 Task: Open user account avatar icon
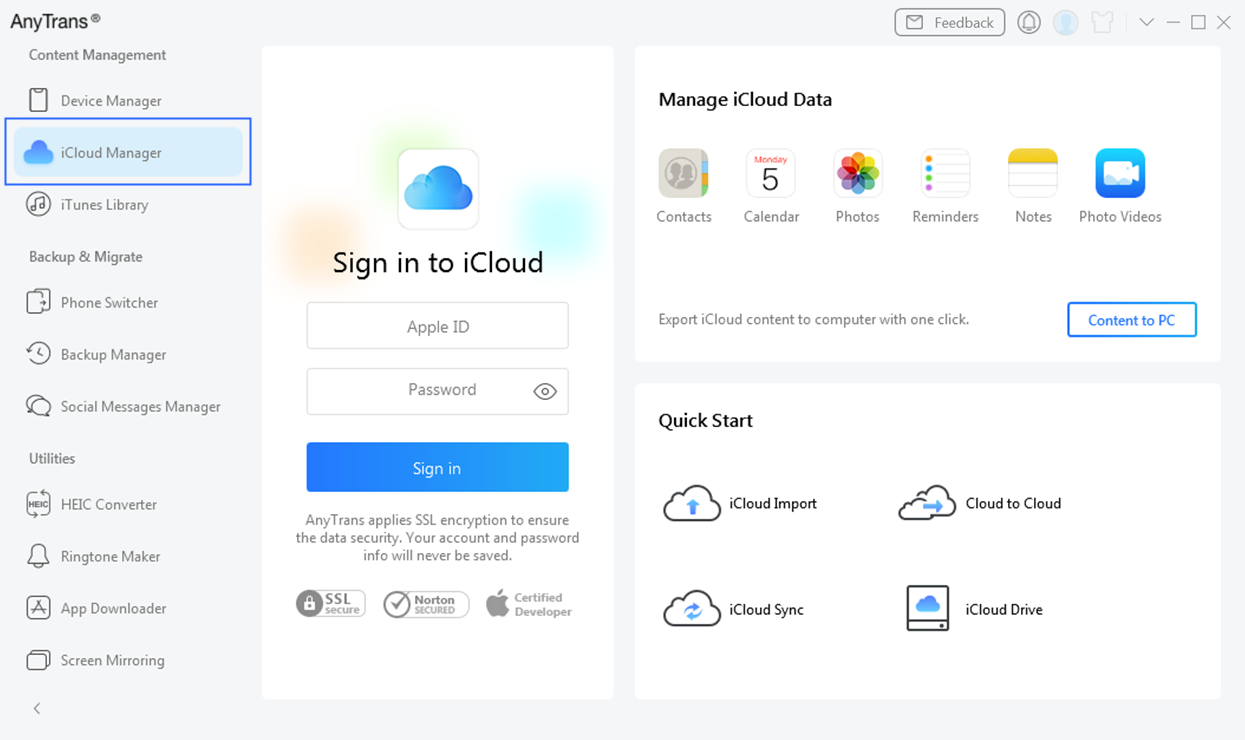click(1066, 22)
